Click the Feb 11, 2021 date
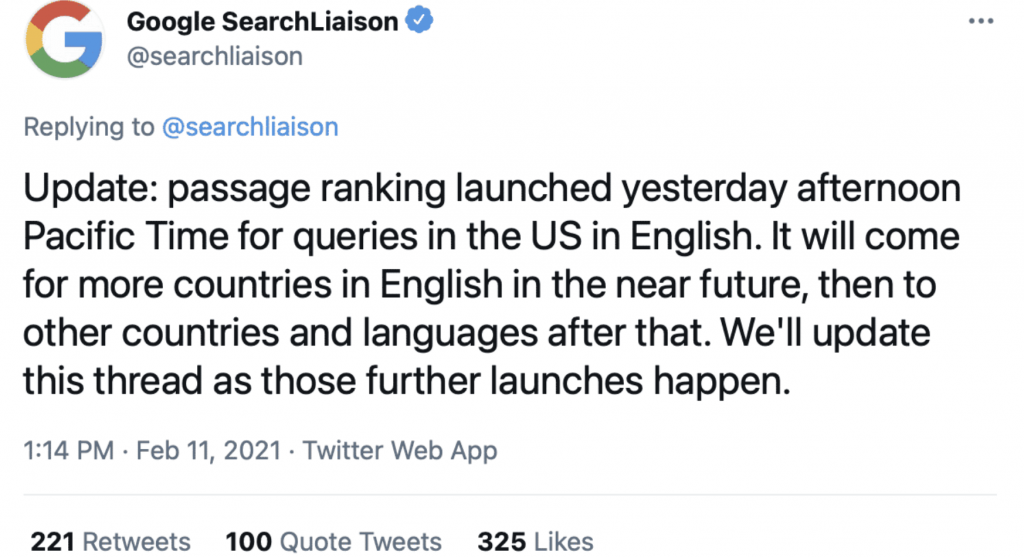The height and width of the screenshot is (558, 1024). click(208, 451)
